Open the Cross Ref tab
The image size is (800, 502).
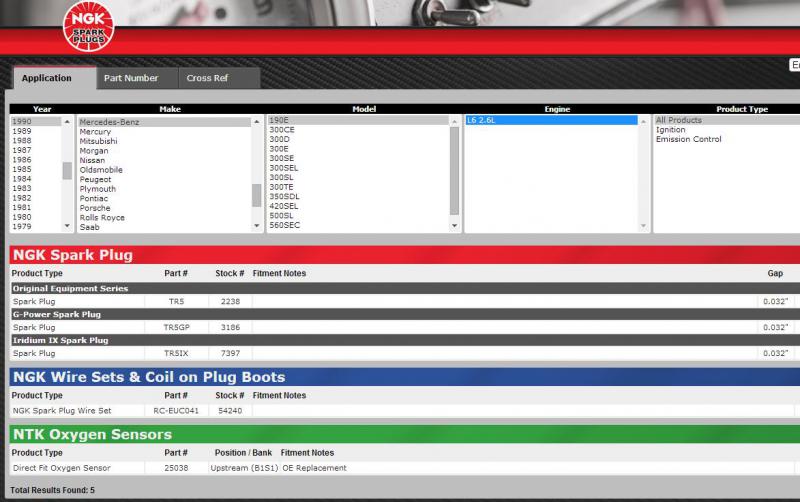(219, 78)
